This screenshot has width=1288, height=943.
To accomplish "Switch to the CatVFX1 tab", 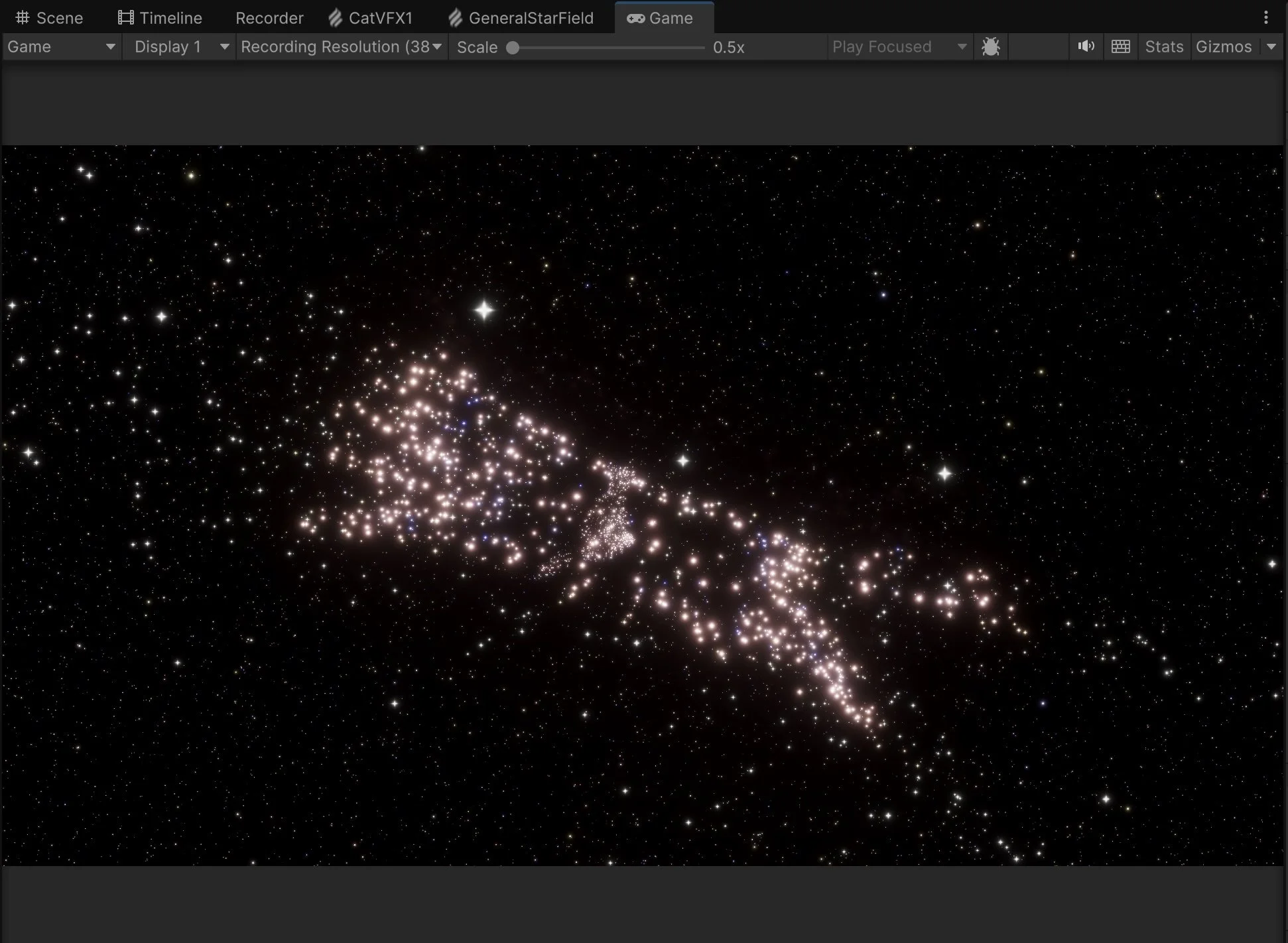I will 382,18.
